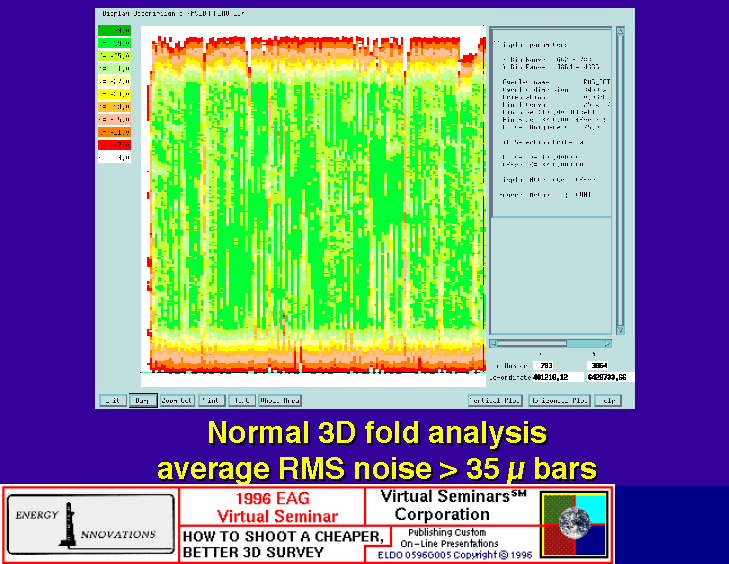
Task: Click the Help button at bottom right
Action: 608,400
